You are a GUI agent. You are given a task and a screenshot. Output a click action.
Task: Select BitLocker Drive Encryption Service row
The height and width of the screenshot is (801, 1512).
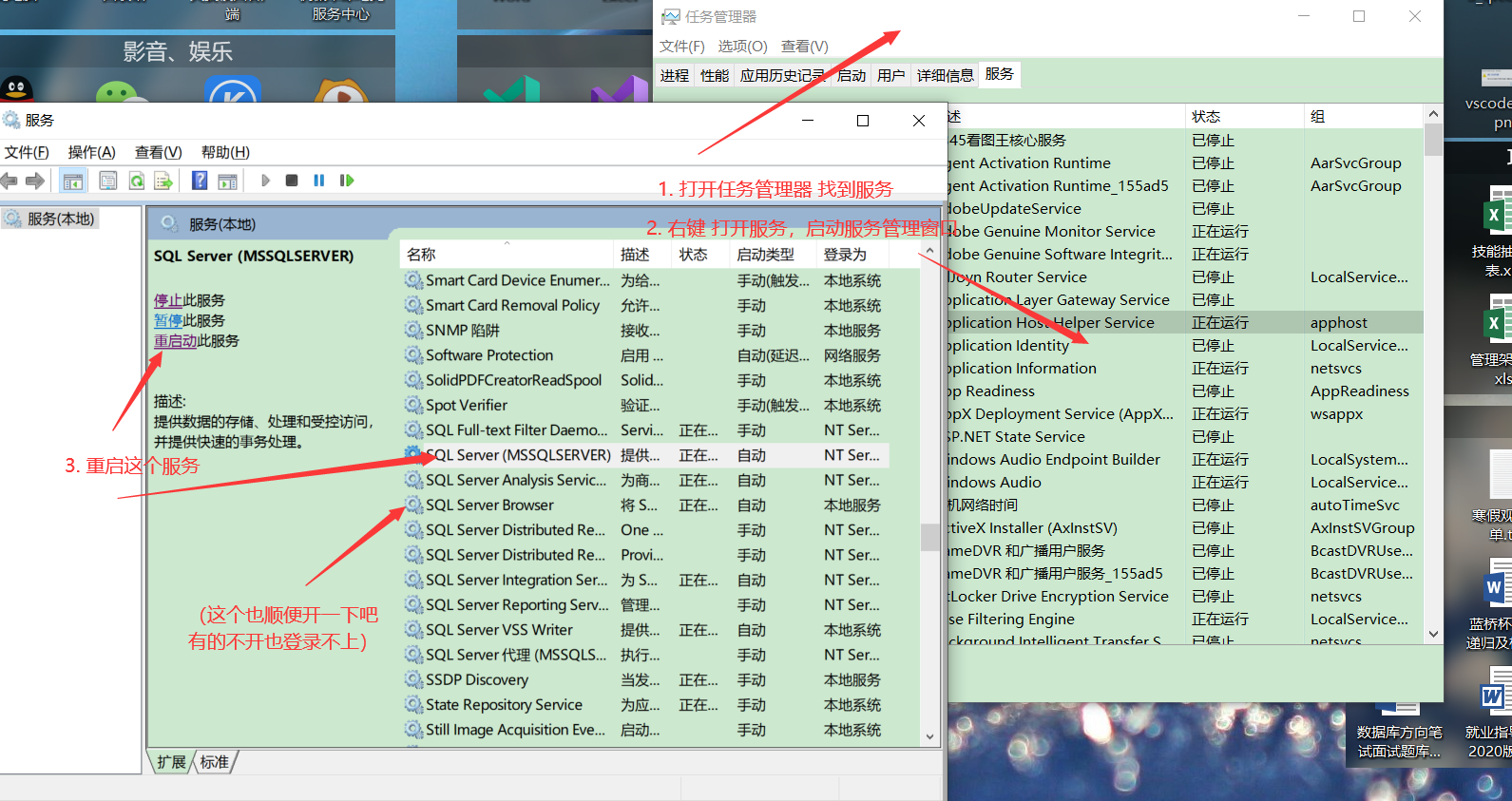click(x=1184, y=597)
